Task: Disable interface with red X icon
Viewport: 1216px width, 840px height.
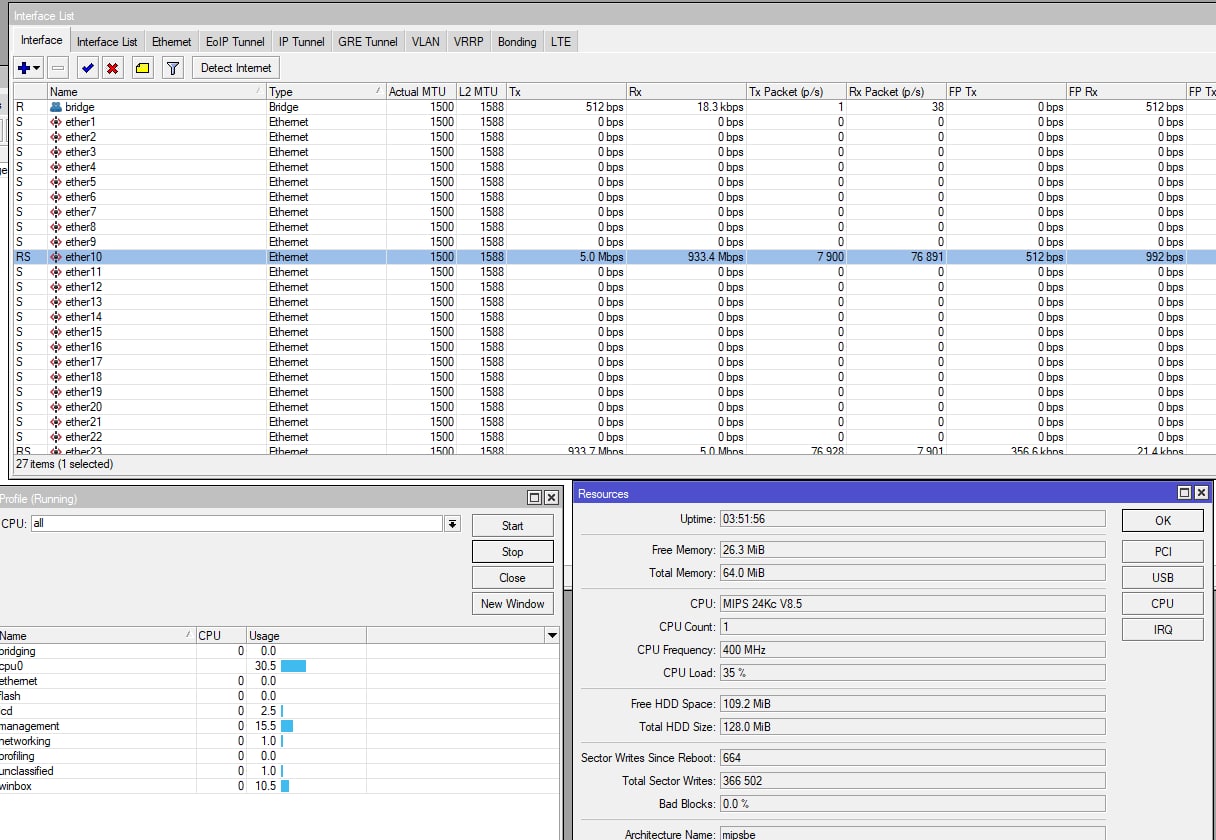Action: tap(113, 68)
